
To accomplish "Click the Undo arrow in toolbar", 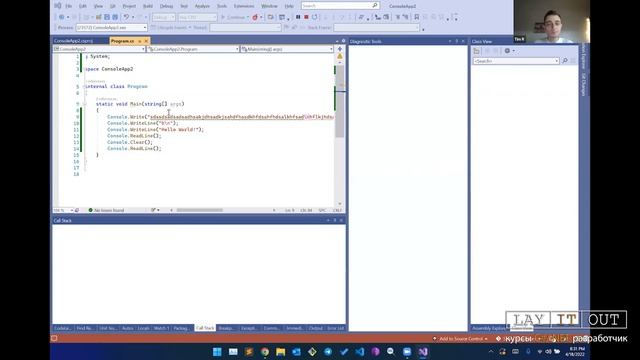I will [126, 17].
